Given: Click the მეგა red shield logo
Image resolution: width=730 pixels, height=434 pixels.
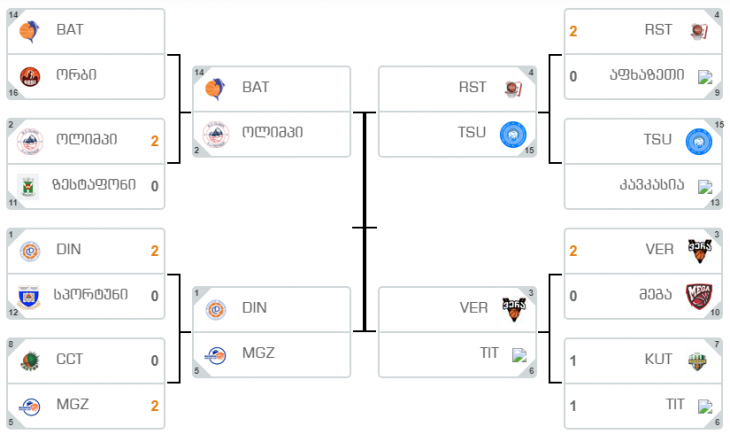Looking at the screenshot, I should point(699,296).
